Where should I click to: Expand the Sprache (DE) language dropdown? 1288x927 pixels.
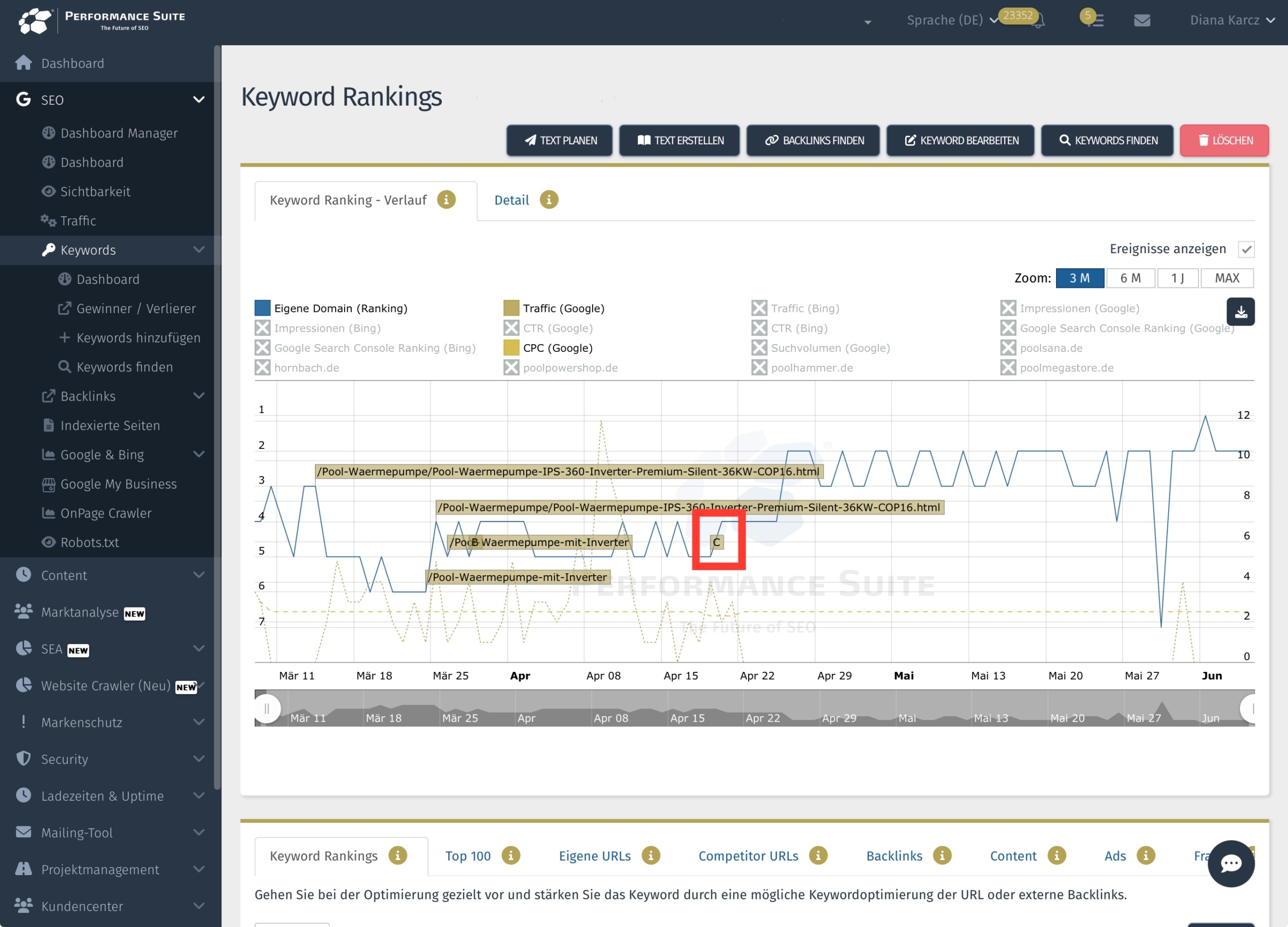[x=952, y=21]
